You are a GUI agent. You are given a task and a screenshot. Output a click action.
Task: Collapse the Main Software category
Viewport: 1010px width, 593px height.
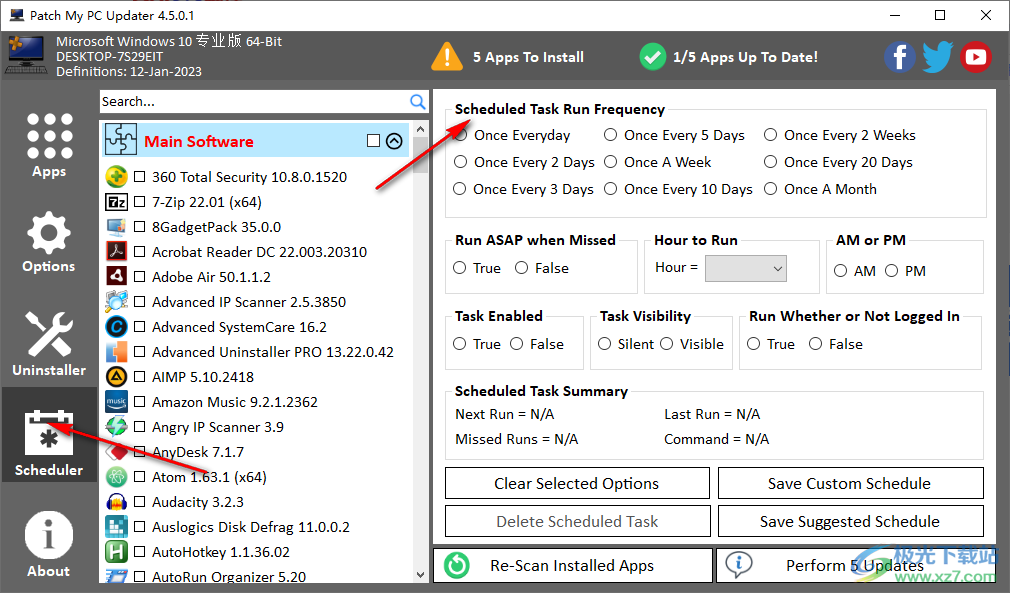[394, 141]
